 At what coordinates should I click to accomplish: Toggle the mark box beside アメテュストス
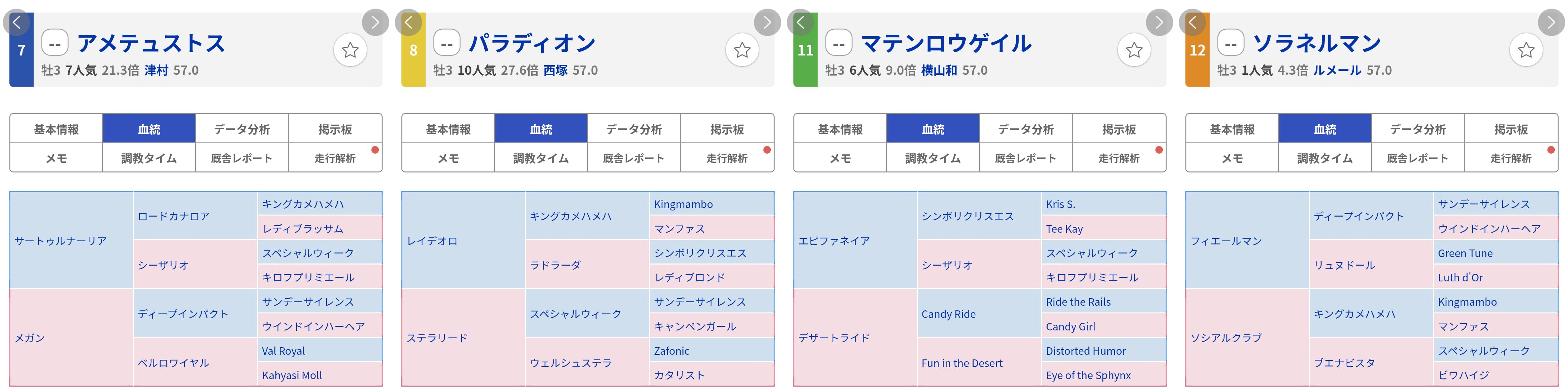click(55, 44)
